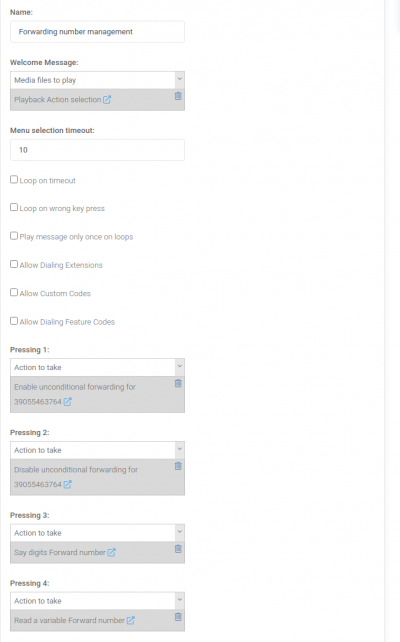400x642 pixels.
Task: Toggle Play message only once on loops
Action: pyautogui.click(x=14, y=236)
